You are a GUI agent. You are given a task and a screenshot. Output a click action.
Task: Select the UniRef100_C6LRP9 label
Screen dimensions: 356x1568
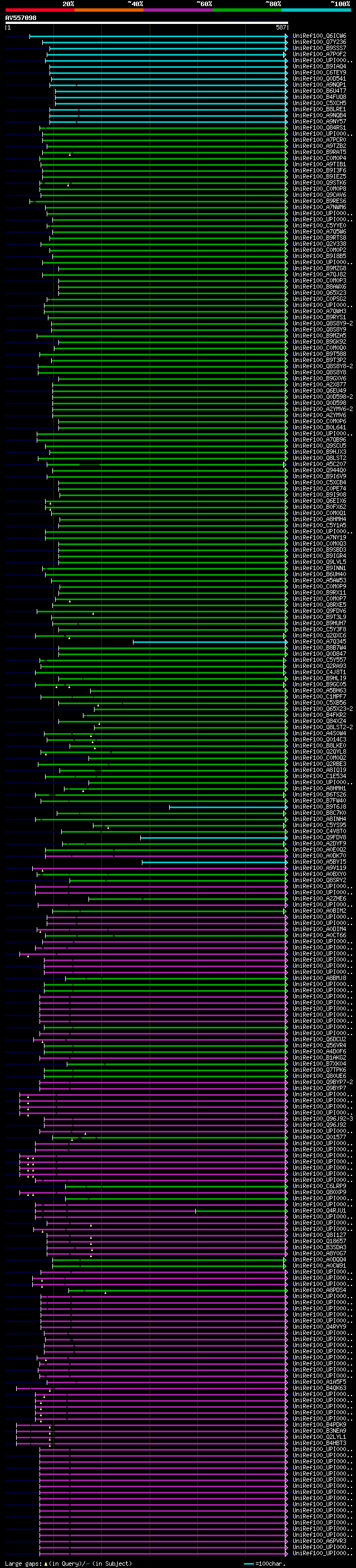tap(319, 1186)
